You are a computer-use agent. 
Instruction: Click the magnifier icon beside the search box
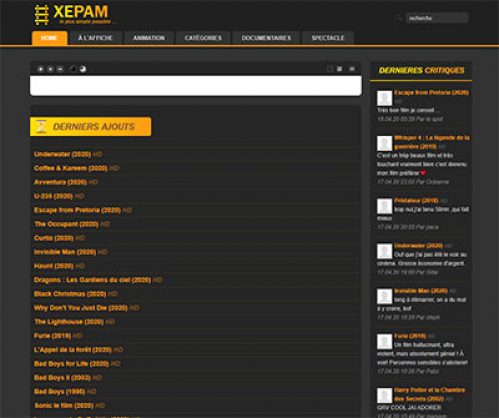(398, 18)
